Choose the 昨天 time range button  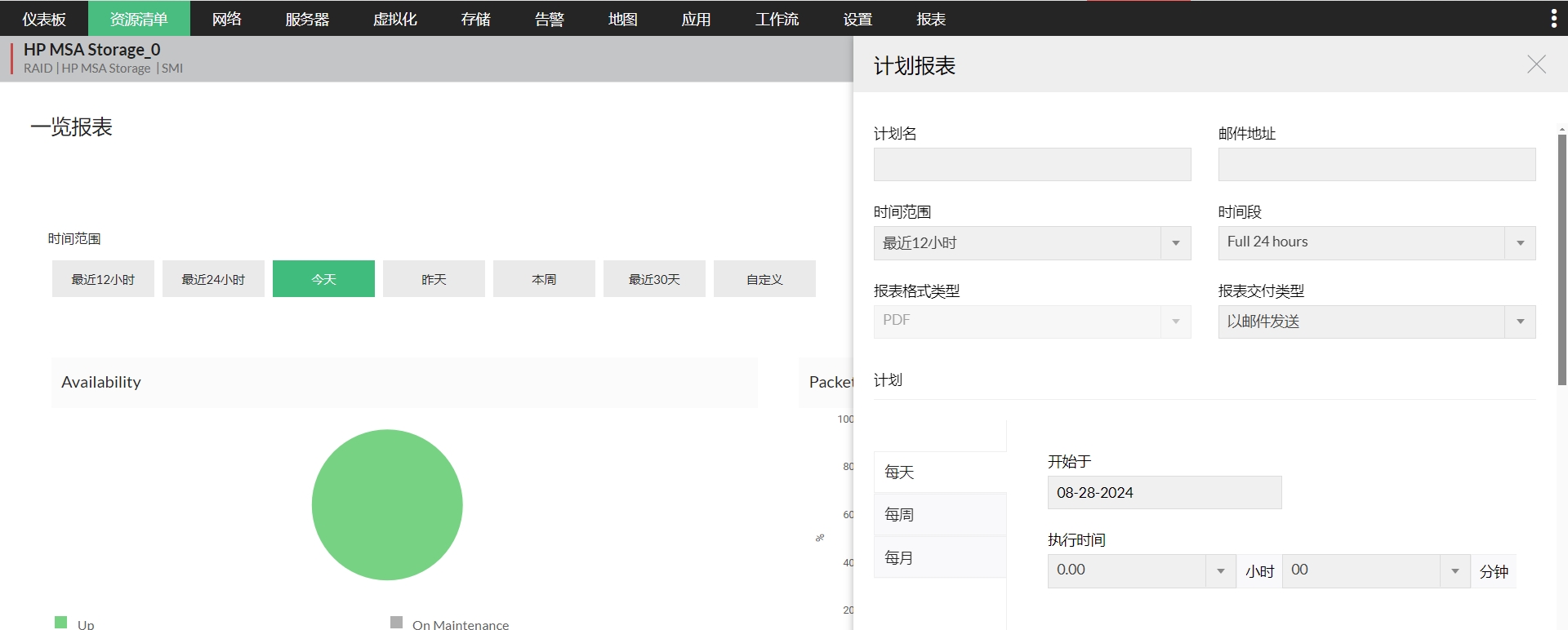pos(434,279)
